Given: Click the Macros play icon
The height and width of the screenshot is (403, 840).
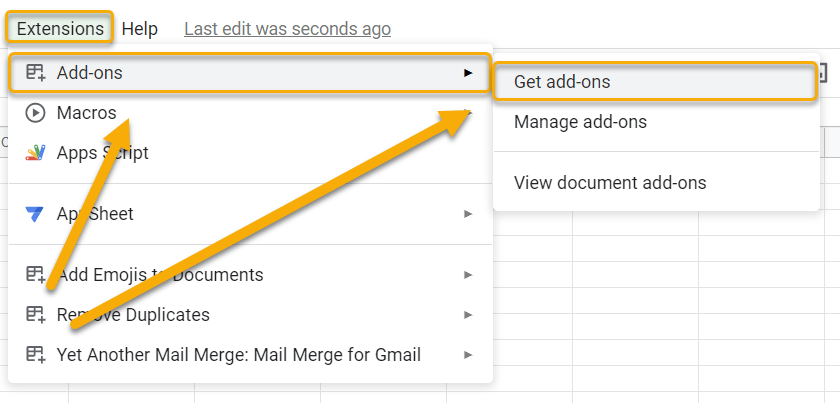Looking at the screenshot, I should 35,113.
